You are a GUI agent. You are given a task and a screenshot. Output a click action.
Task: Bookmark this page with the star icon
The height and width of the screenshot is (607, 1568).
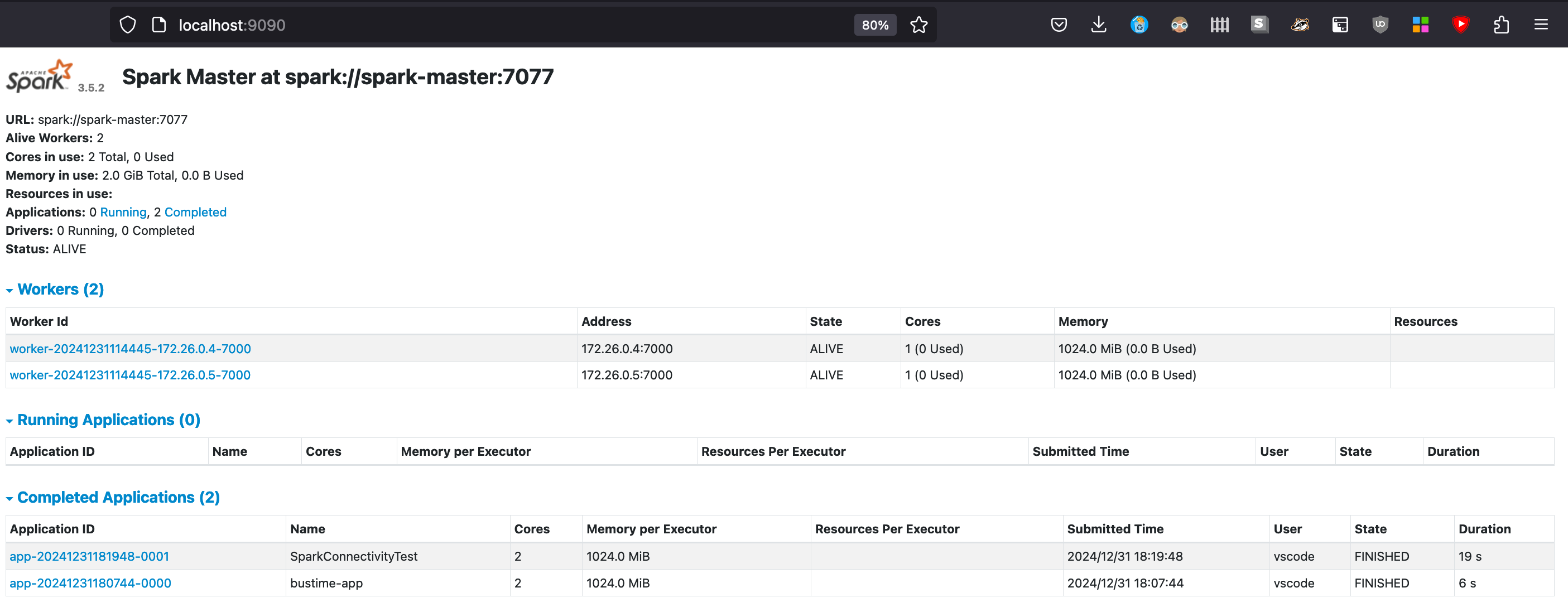tap(918, 25)
